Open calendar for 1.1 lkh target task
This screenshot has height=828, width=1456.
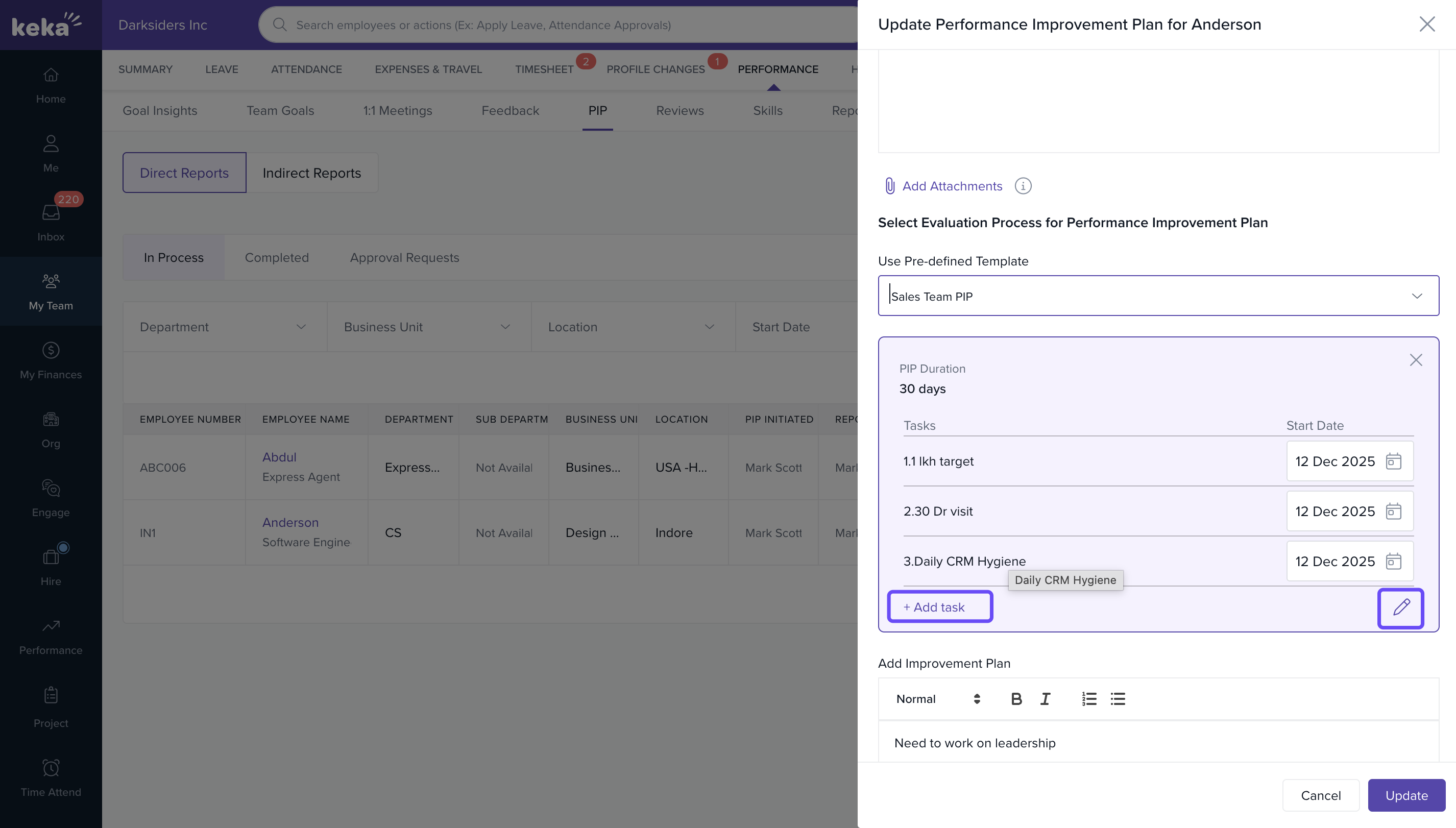[1393, 461]
